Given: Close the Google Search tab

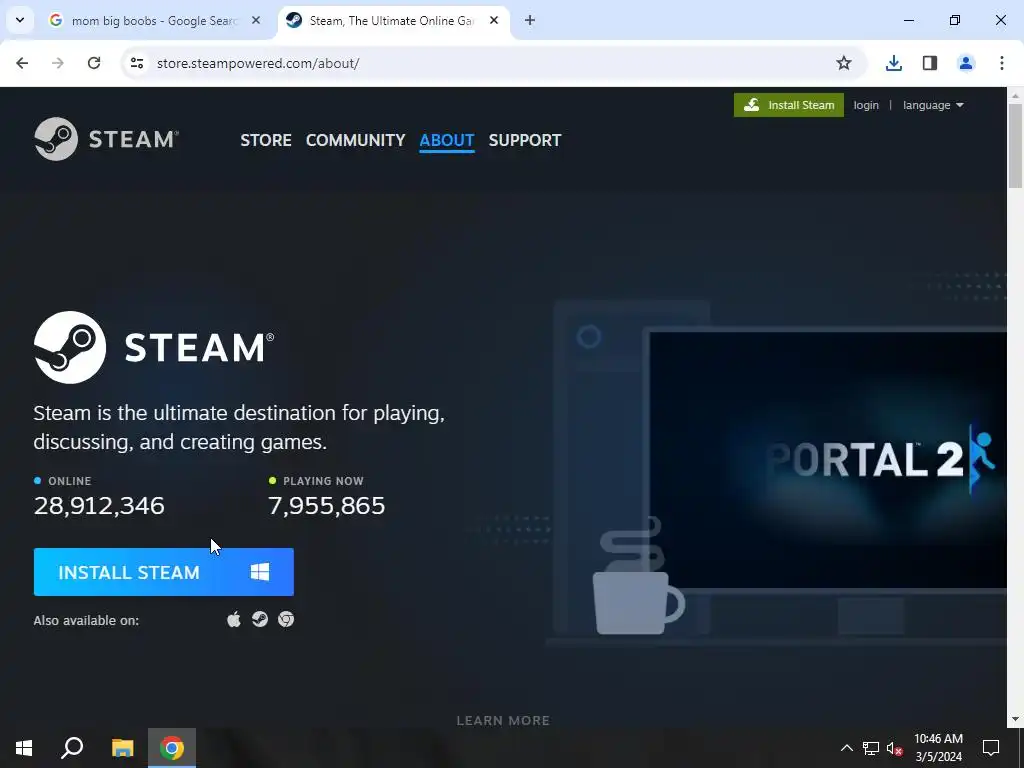Looking at the screenshot, I should pos(256,20).
